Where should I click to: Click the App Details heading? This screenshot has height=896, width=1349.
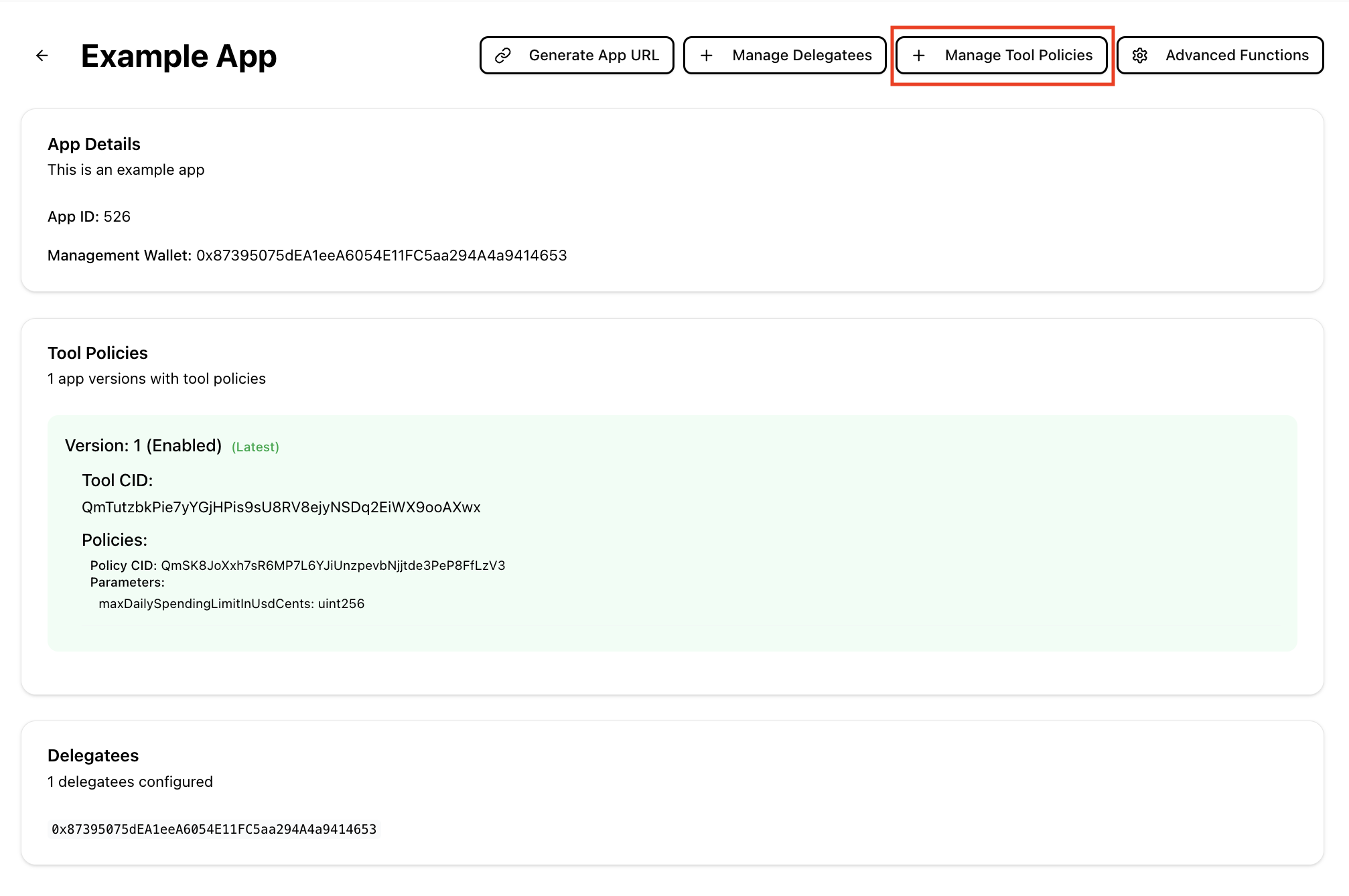[94, 144]
